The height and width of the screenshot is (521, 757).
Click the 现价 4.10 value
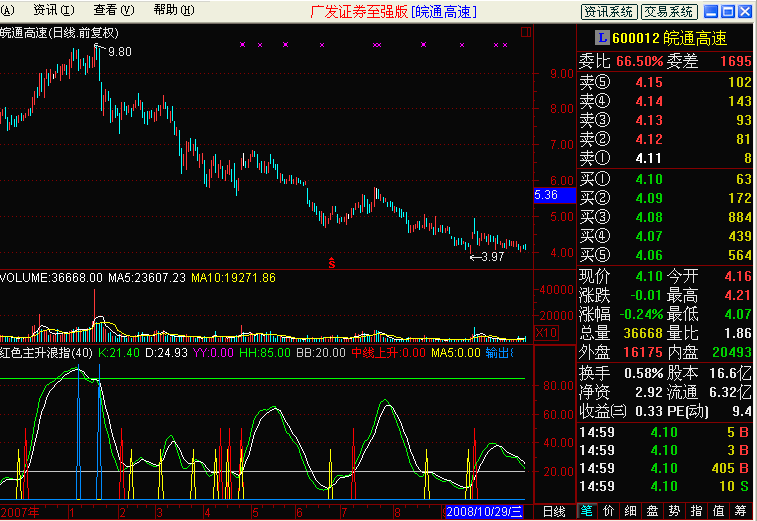649,276
